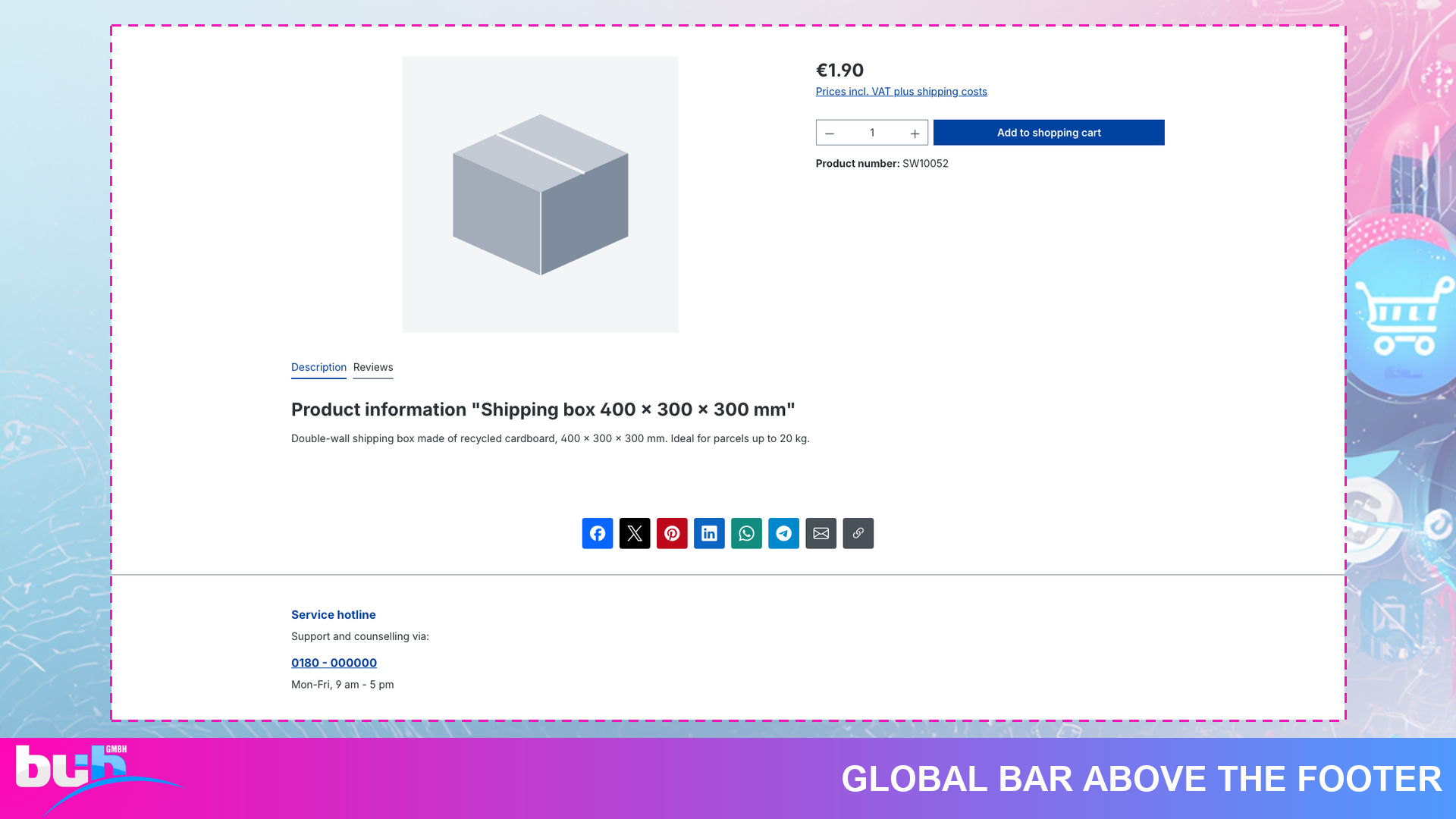
Task: Click the Product information heading
Action: tap(543, 409)
